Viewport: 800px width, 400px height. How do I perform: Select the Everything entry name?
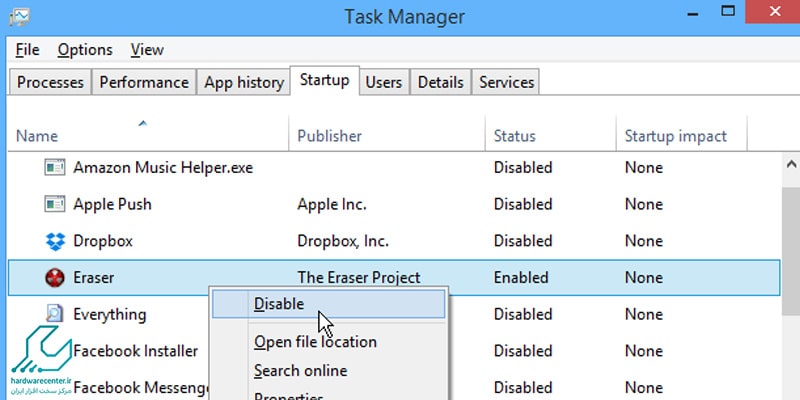(110, 314)
